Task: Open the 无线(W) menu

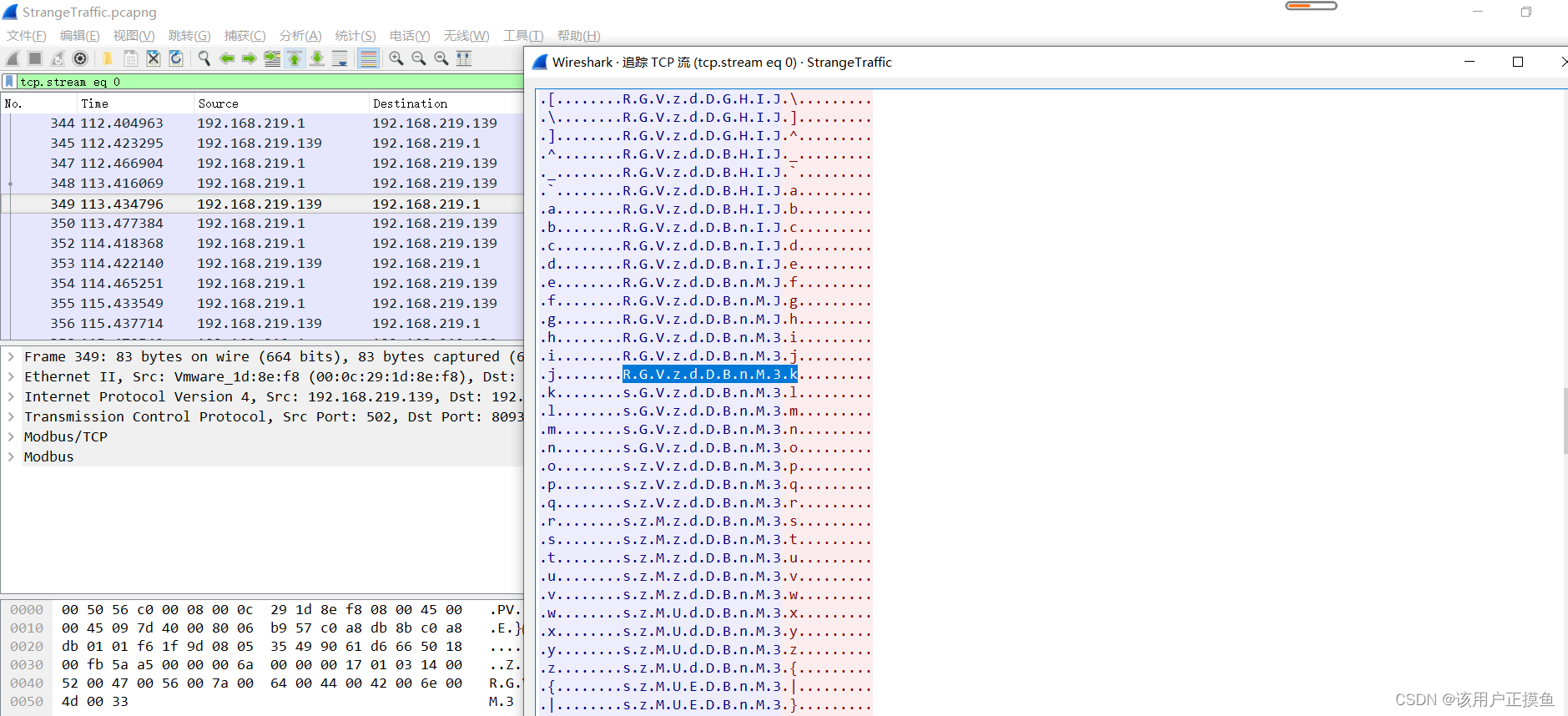Action: click(x=466, y=35)
